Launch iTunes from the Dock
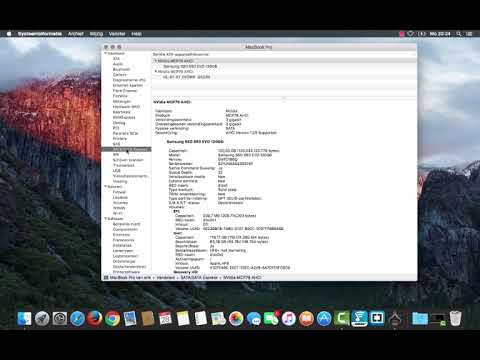 289,319
